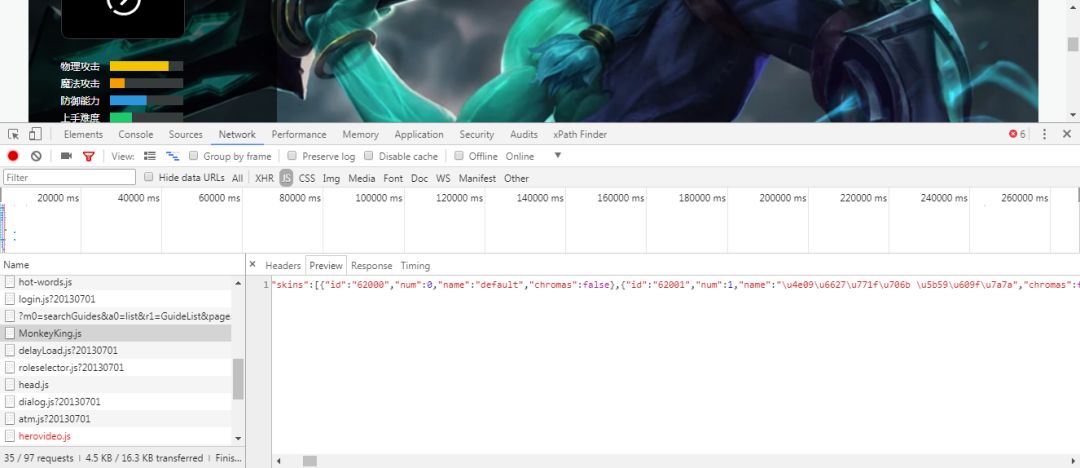Select dialog.js?20130701 request
The height and width of the screenshot is (468, 1080).
(x=116, y=401)
